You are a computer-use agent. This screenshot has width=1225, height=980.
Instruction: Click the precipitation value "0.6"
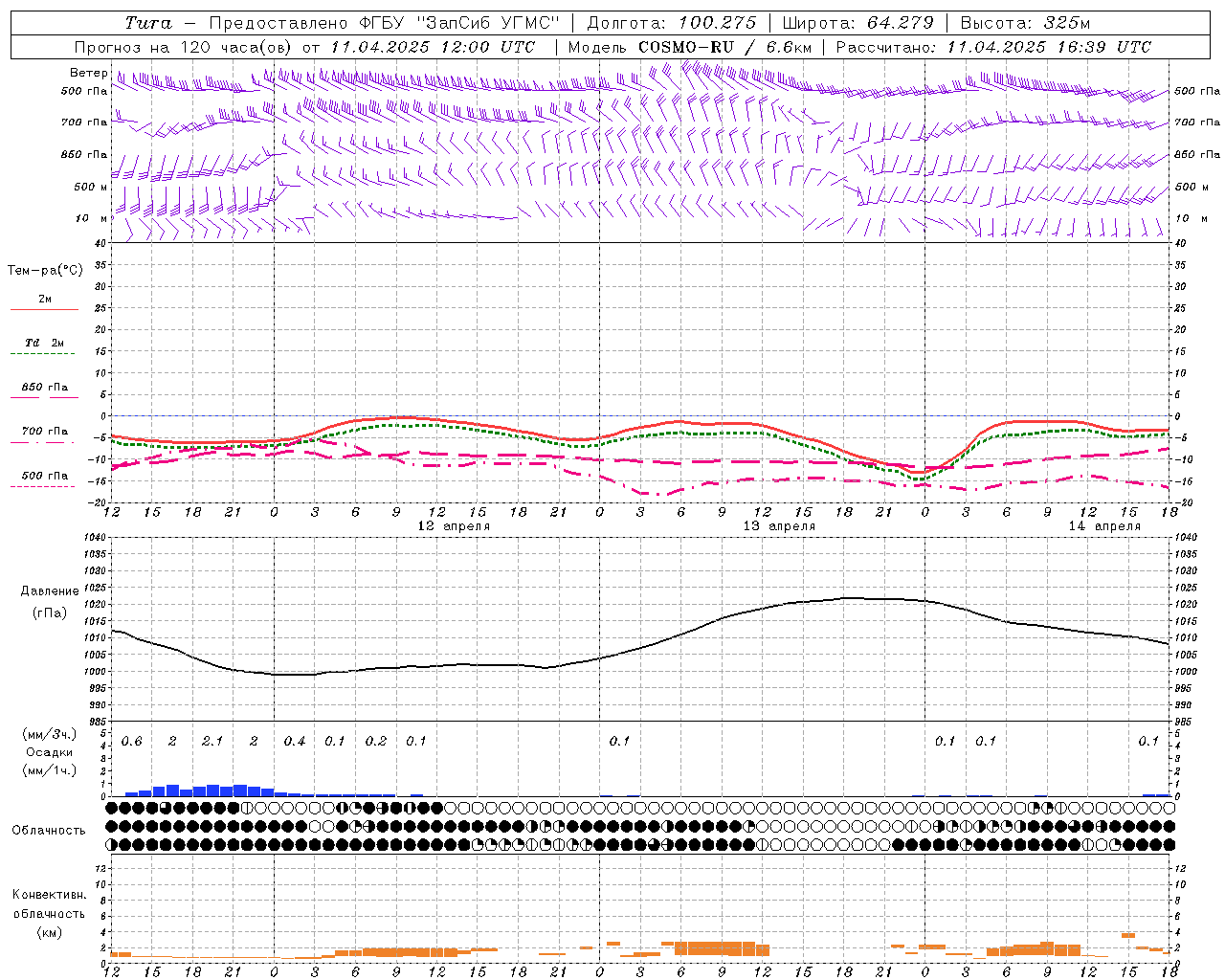tap(131, 741)
